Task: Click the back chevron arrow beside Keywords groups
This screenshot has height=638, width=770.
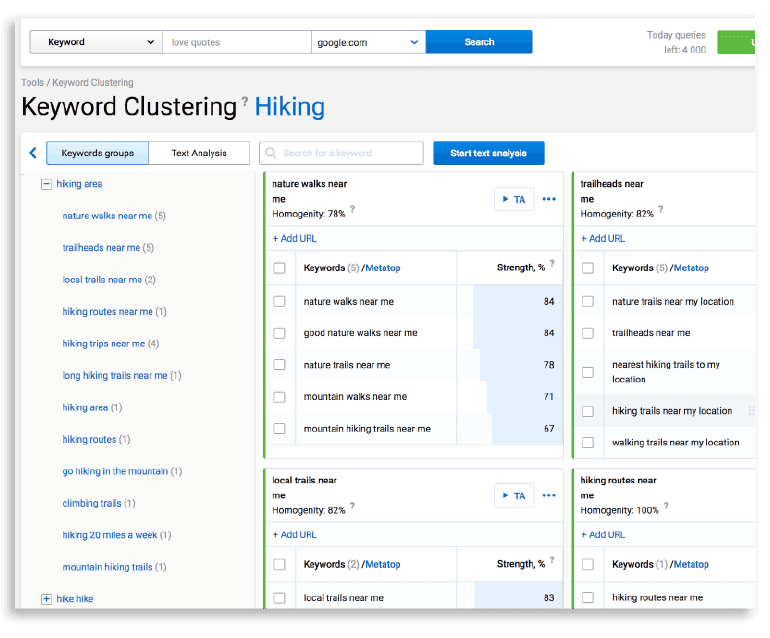Action: pyautogui.click(x=33, y=153)
